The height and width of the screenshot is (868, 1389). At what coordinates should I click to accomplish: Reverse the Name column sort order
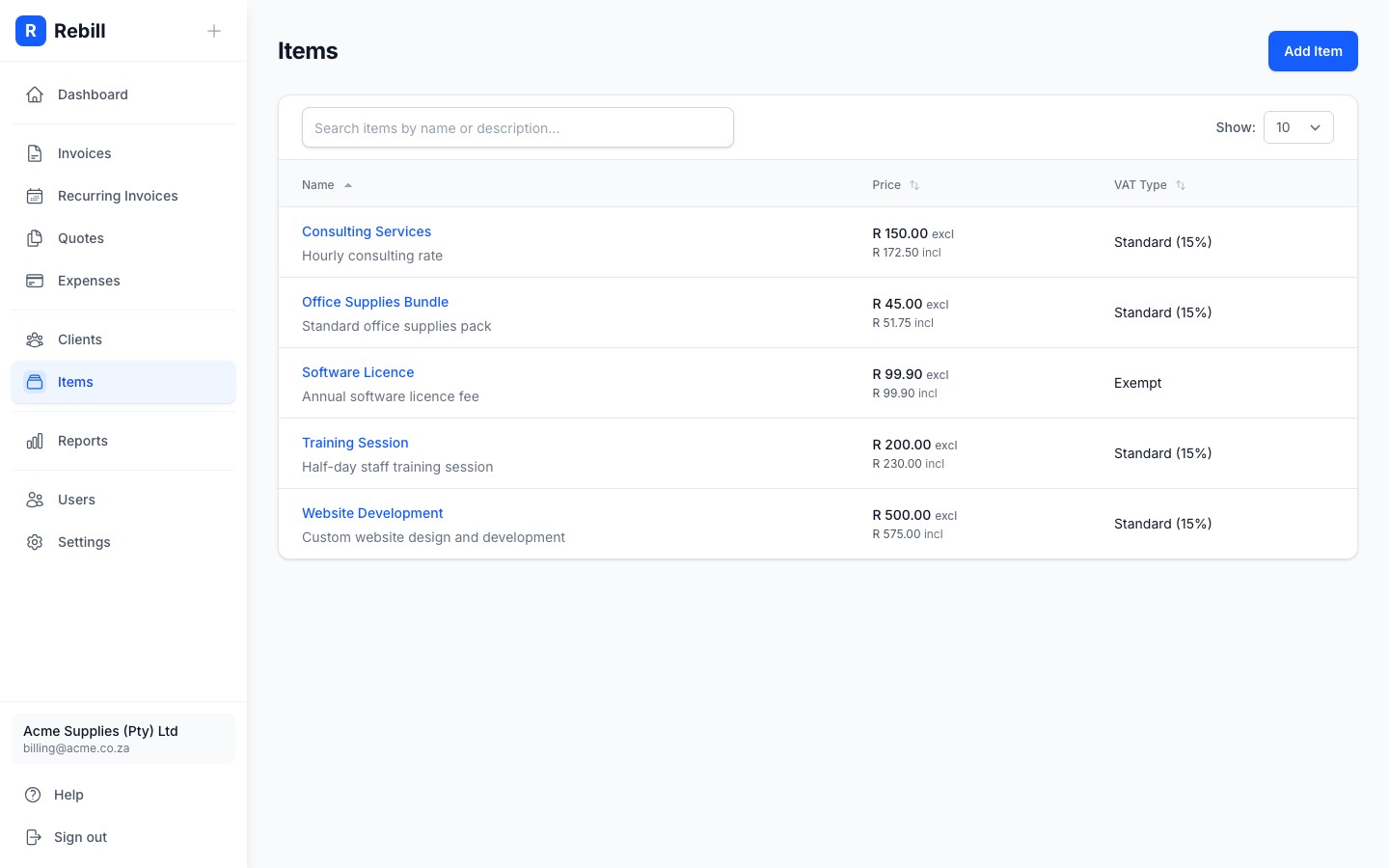[347, 184]
